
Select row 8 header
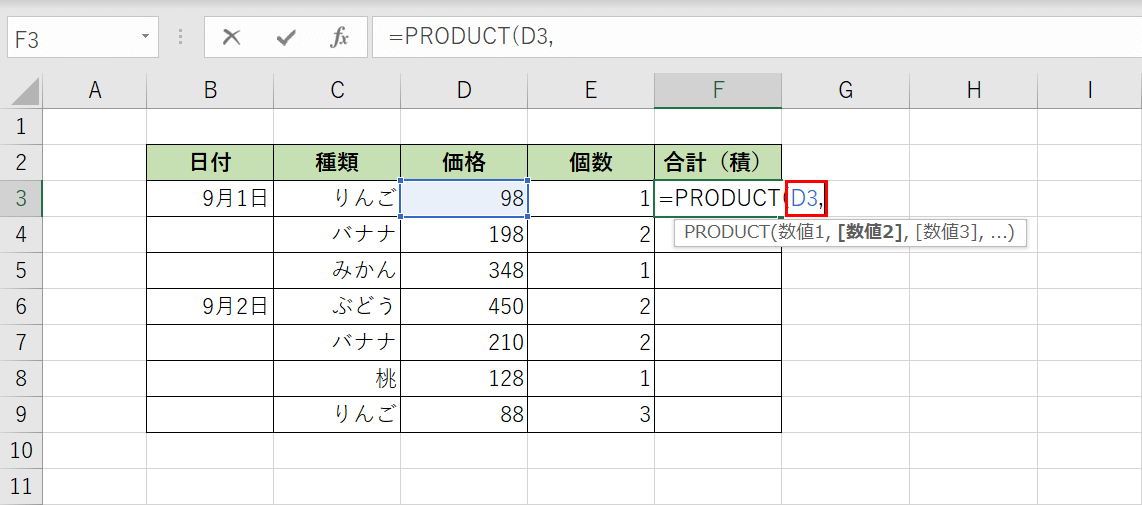point(21,378)
